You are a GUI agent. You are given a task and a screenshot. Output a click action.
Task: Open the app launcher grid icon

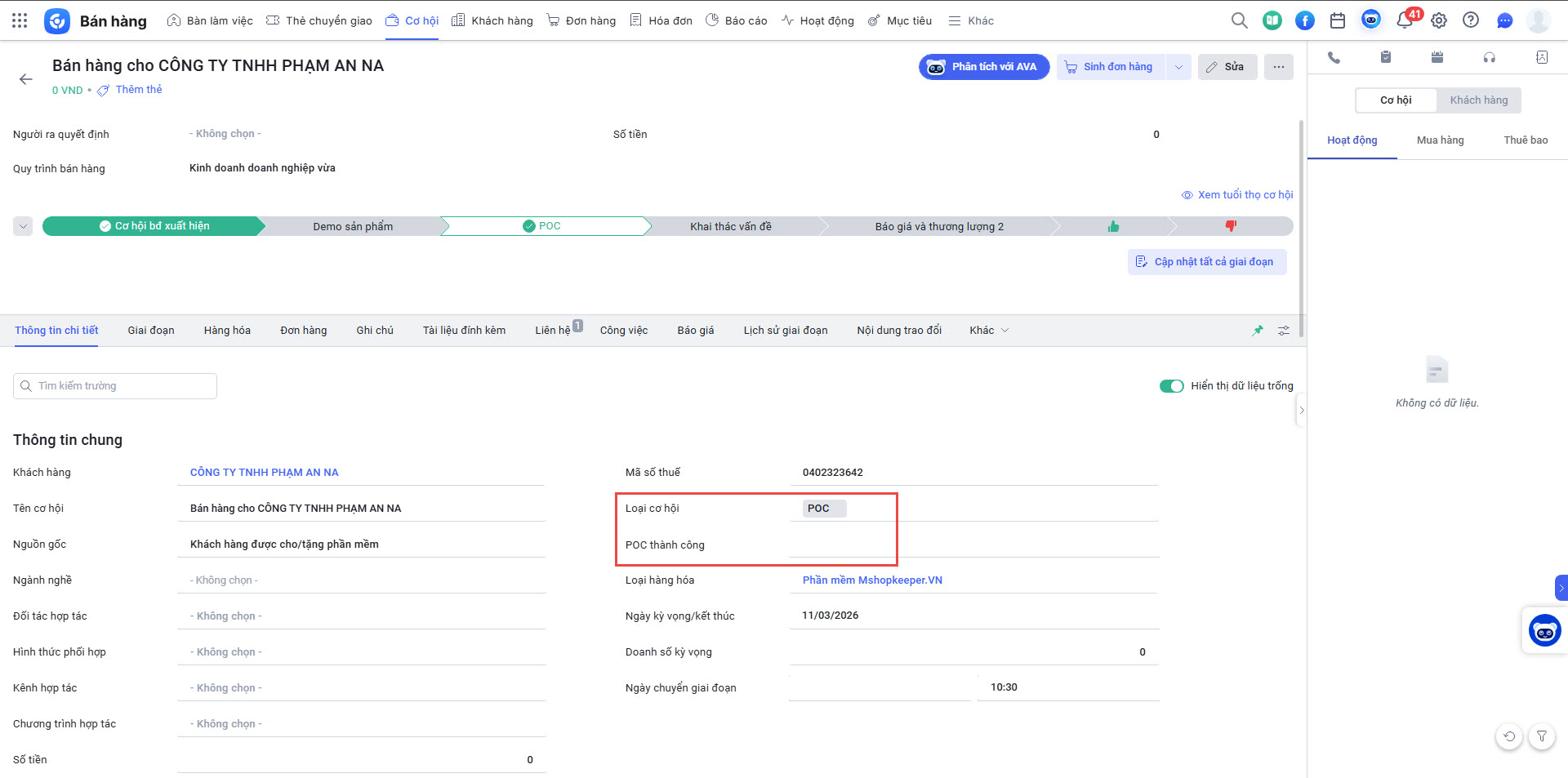[20, 20]
